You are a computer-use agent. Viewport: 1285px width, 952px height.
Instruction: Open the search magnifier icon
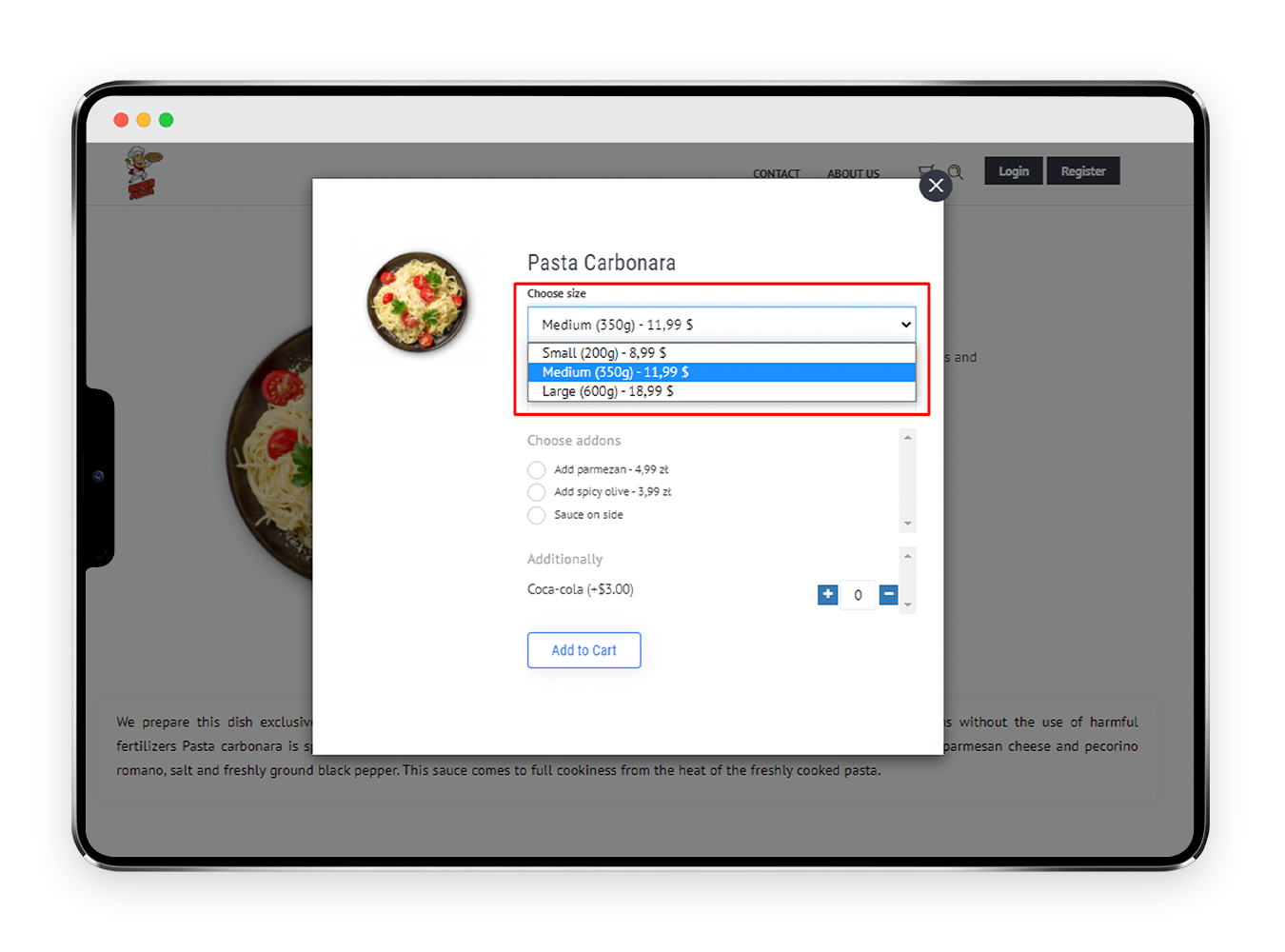(956, 172)
